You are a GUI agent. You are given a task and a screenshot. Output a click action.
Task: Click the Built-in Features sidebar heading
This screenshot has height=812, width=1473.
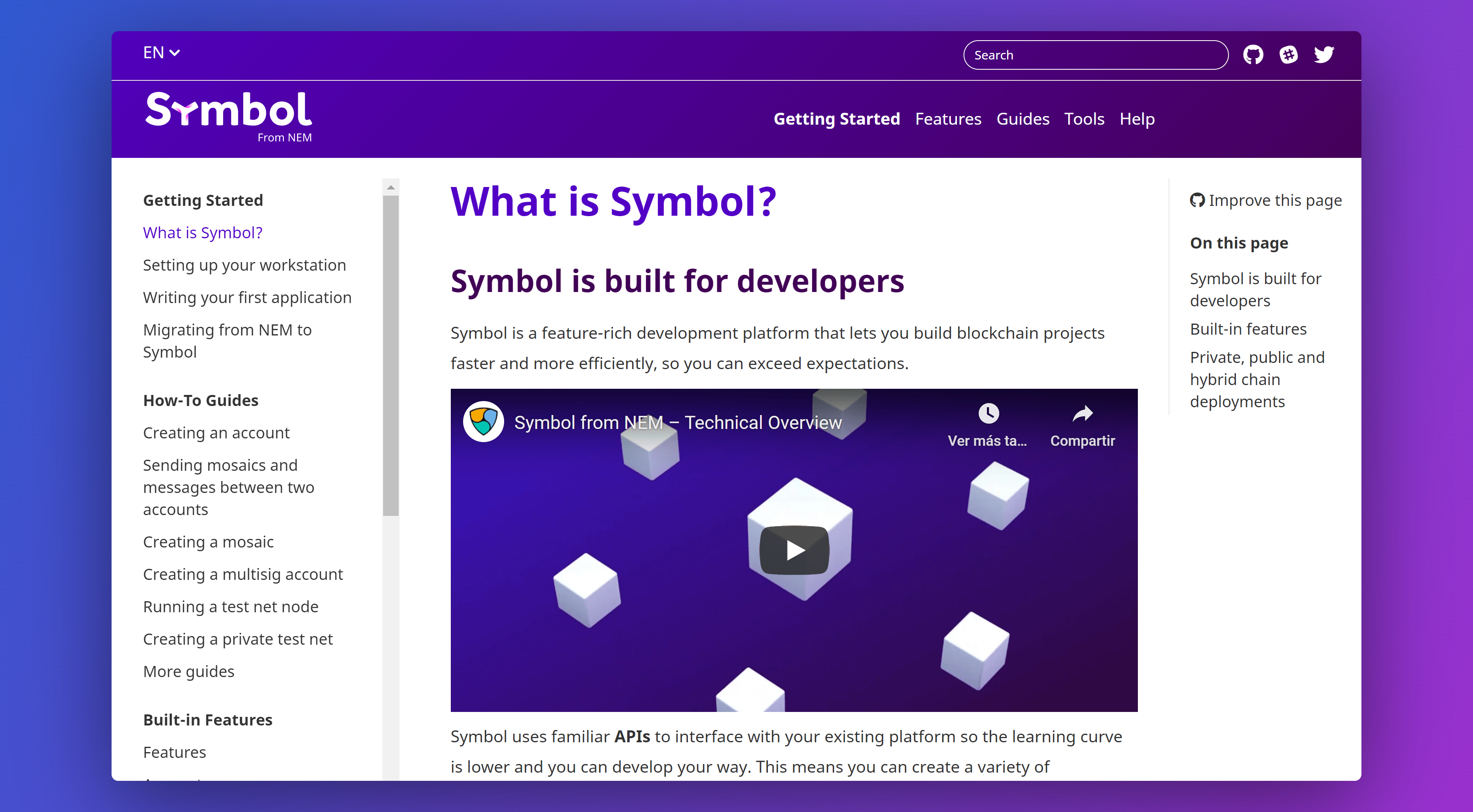coord(208,719)
